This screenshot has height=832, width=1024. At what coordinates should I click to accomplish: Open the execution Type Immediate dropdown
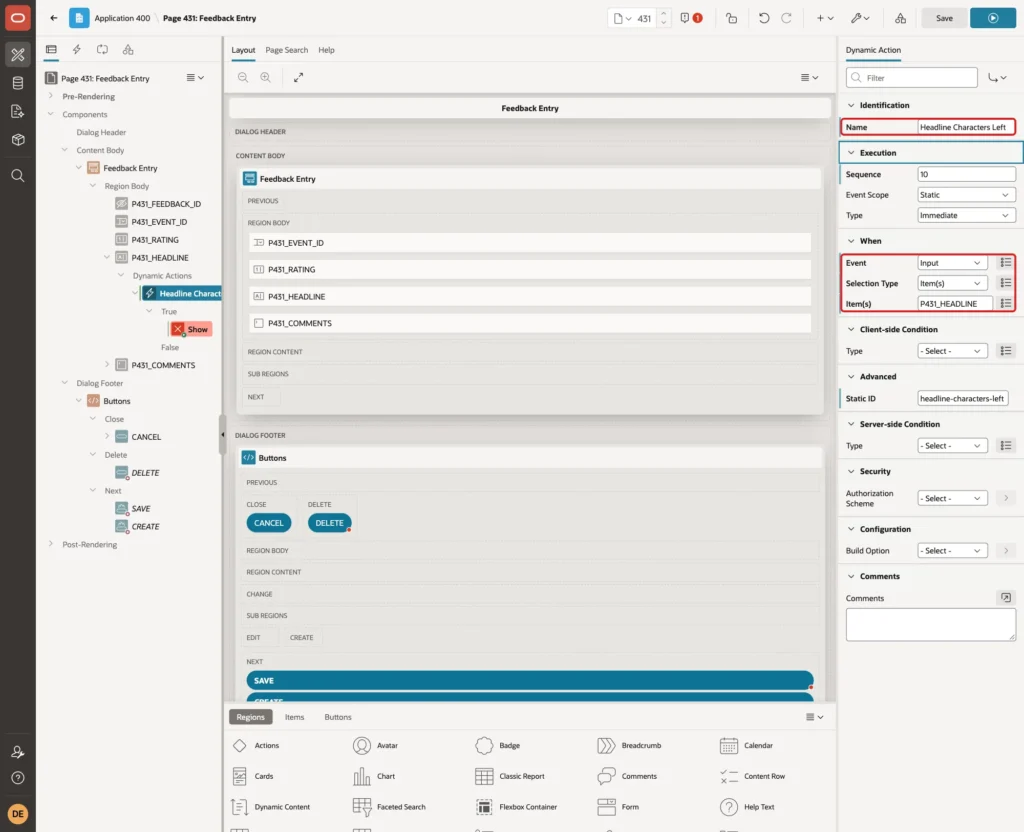[x=966, y=215]
